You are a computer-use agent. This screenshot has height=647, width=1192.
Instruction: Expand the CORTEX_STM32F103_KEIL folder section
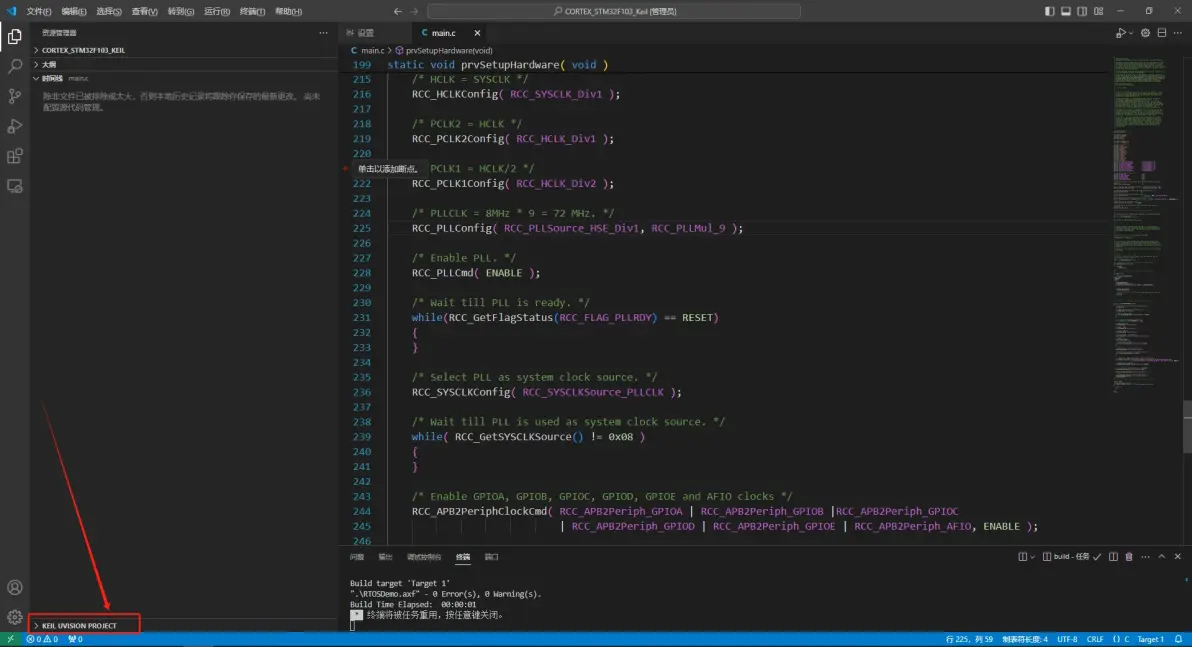pyautogui.click(x=82, y=50)
